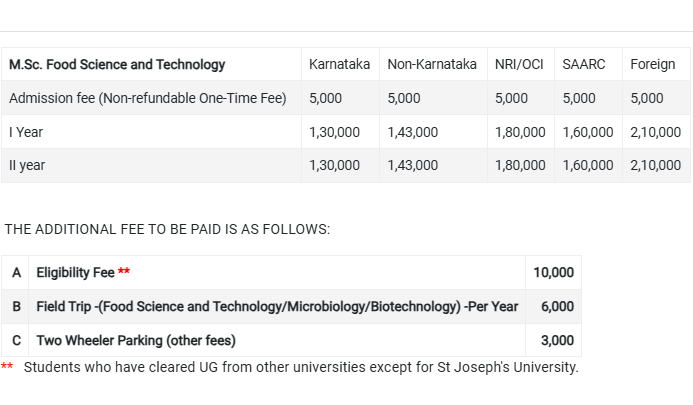Click the footnote about St Joseph's University

pos(301,368)
